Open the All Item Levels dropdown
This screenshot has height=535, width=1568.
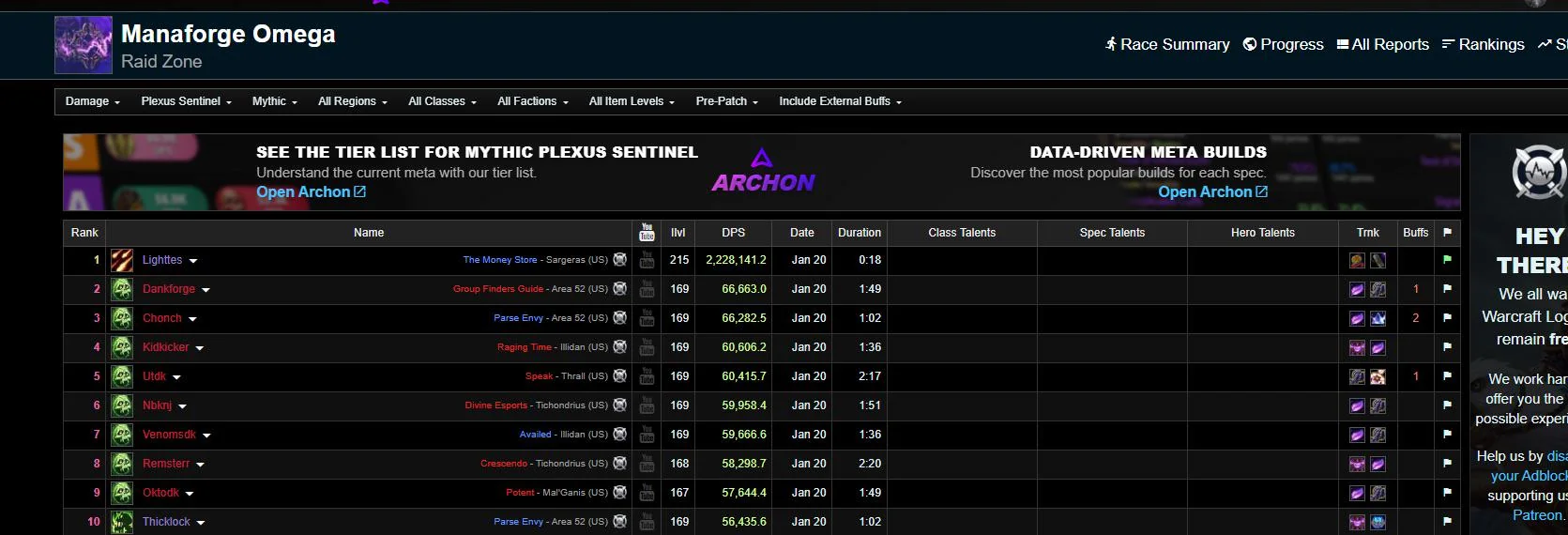tap(632, 101)
